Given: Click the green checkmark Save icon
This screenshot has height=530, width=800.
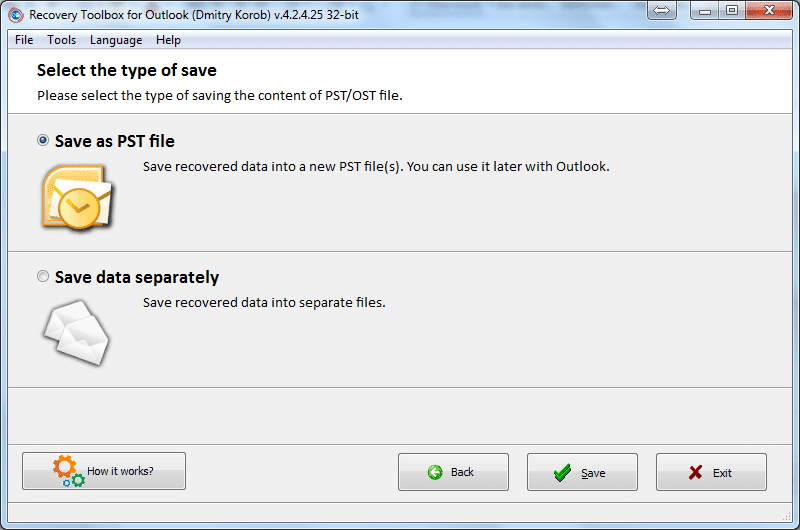Looking at the screenshot, I should coord(563,473).
